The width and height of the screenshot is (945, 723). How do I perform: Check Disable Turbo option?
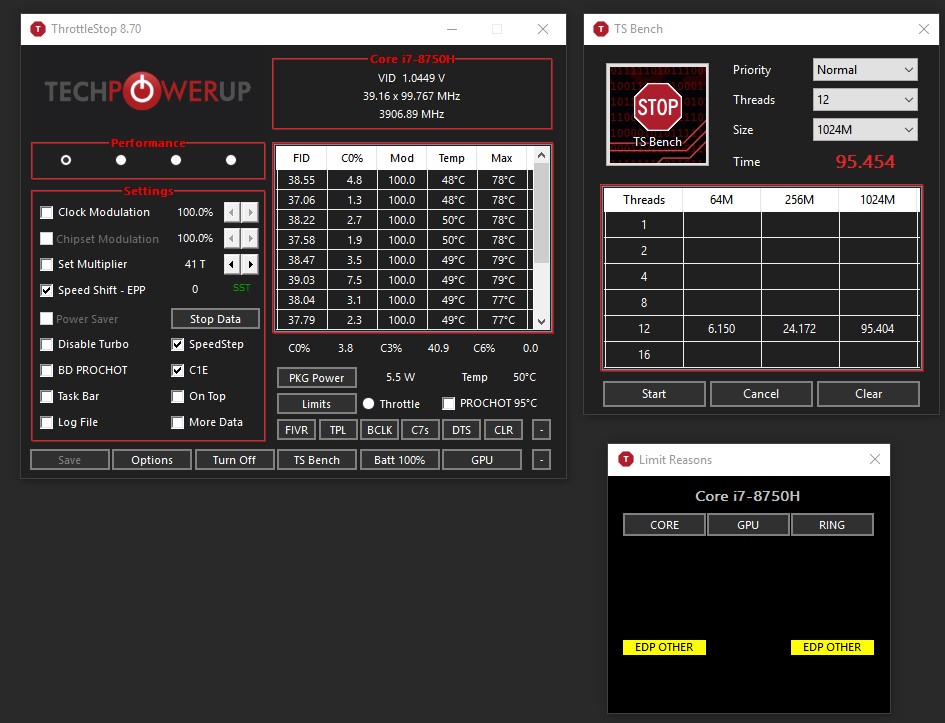pos(46,345)
